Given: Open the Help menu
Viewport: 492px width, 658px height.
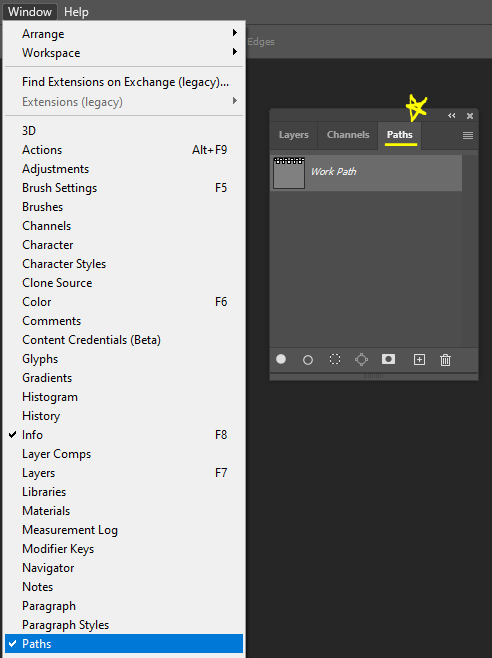Looking at the screenshot, I should (76, 12).
